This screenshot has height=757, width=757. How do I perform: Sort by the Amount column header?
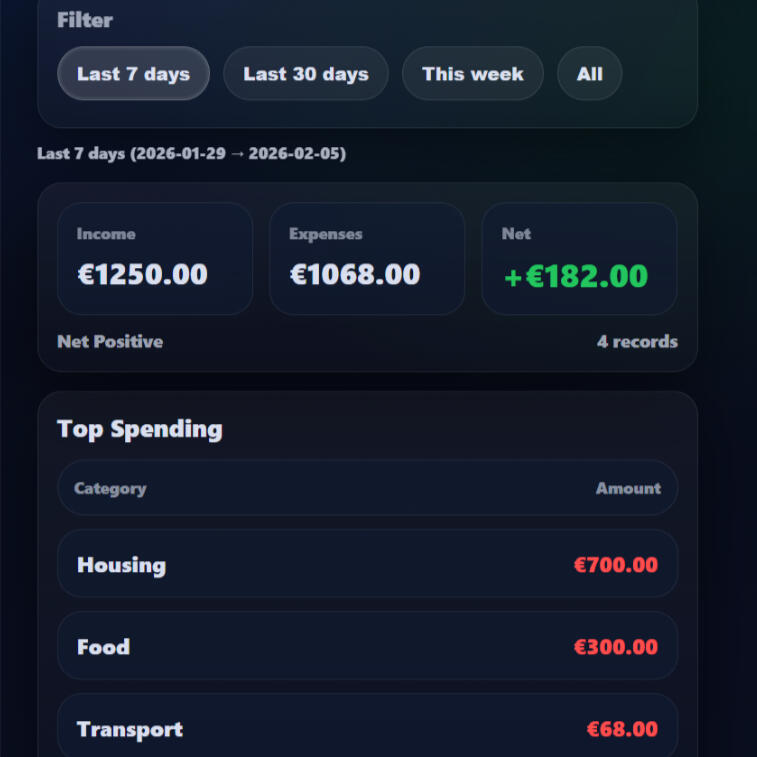628,489
